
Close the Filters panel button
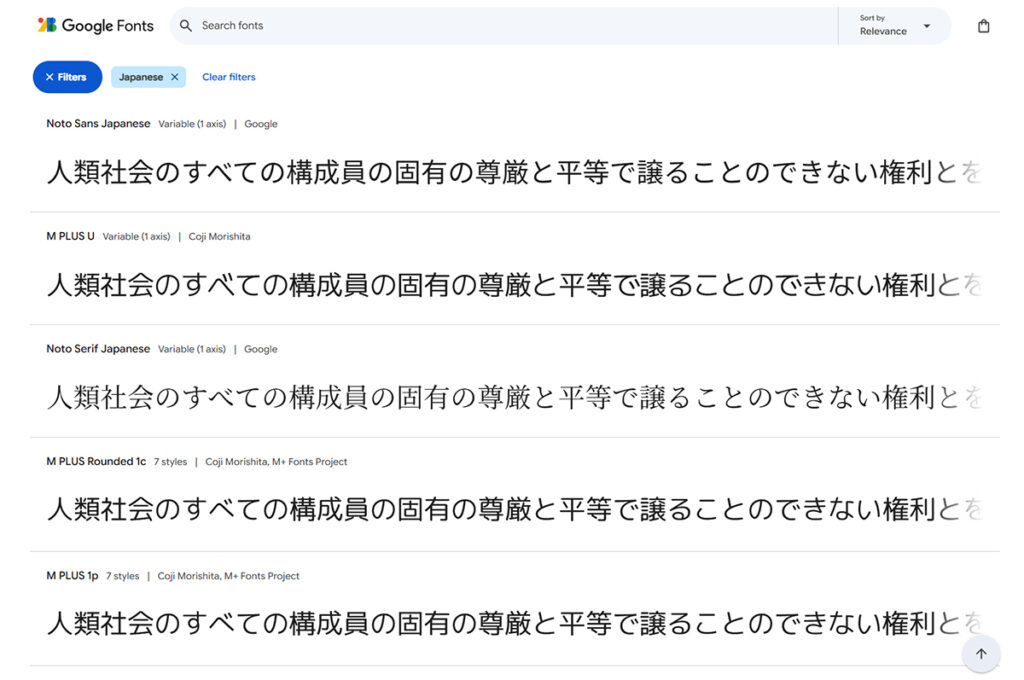pyautogui.click(x=67, y=77)
